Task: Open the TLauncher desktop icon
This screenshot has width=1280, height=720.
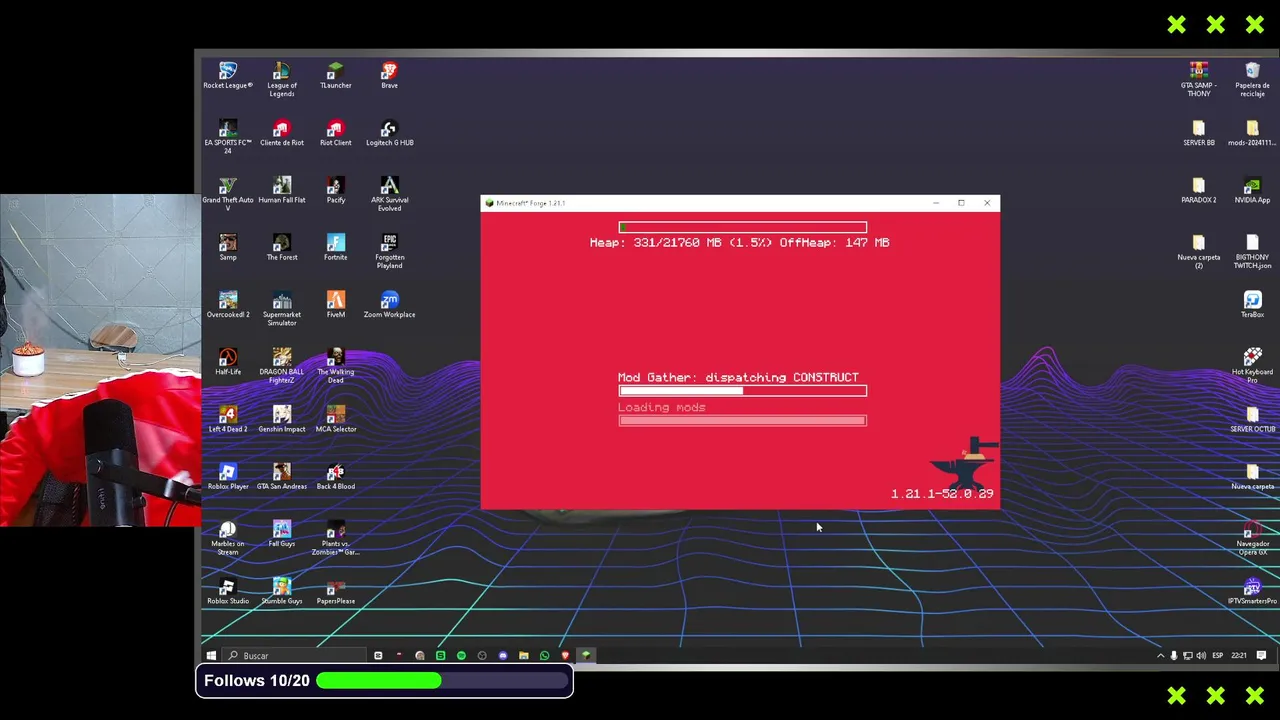Action: click(336, 76)
